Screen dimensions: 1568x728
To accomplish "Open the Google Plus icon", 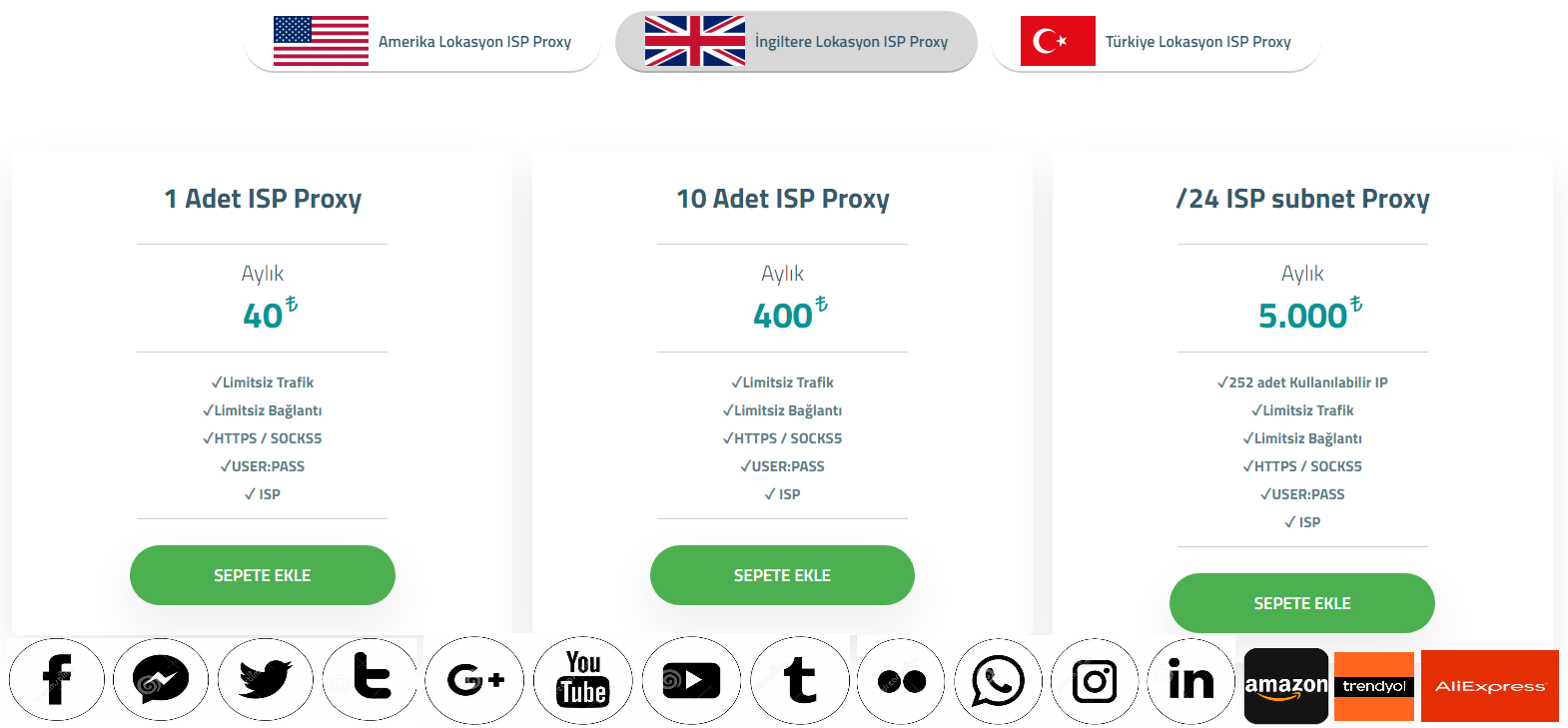I will (475, 680).
